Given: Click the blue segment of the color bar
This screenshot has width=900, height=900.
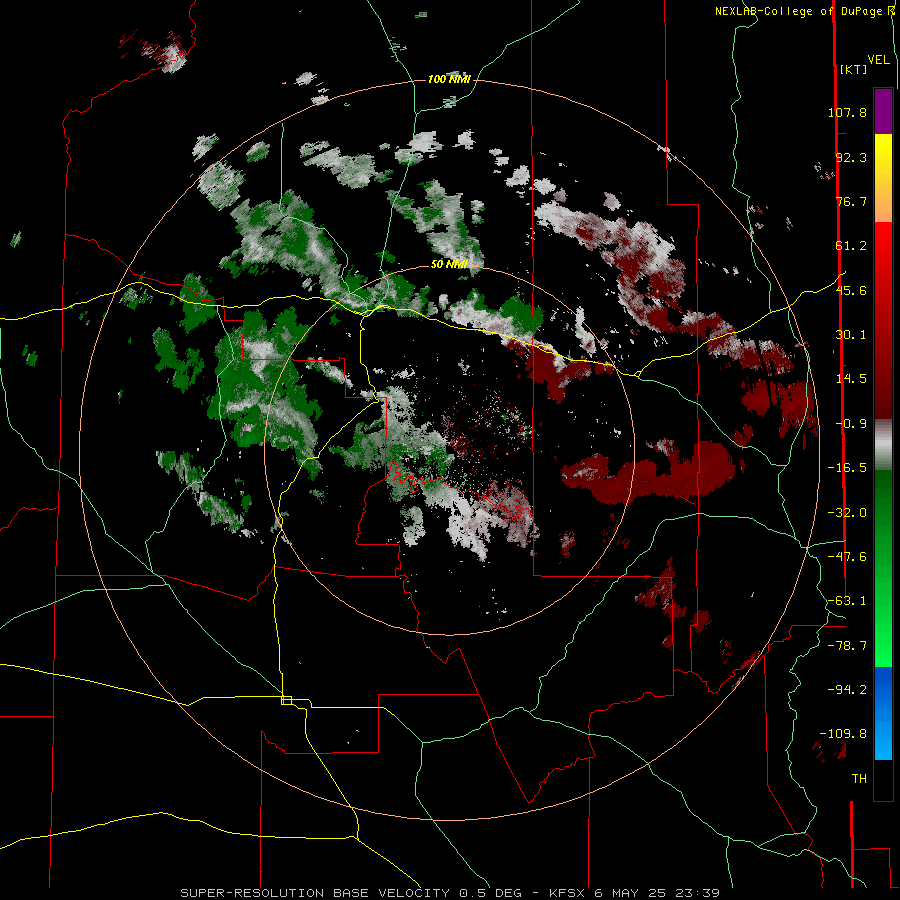Looking at the screenshot, I should [x=883, y=713].
